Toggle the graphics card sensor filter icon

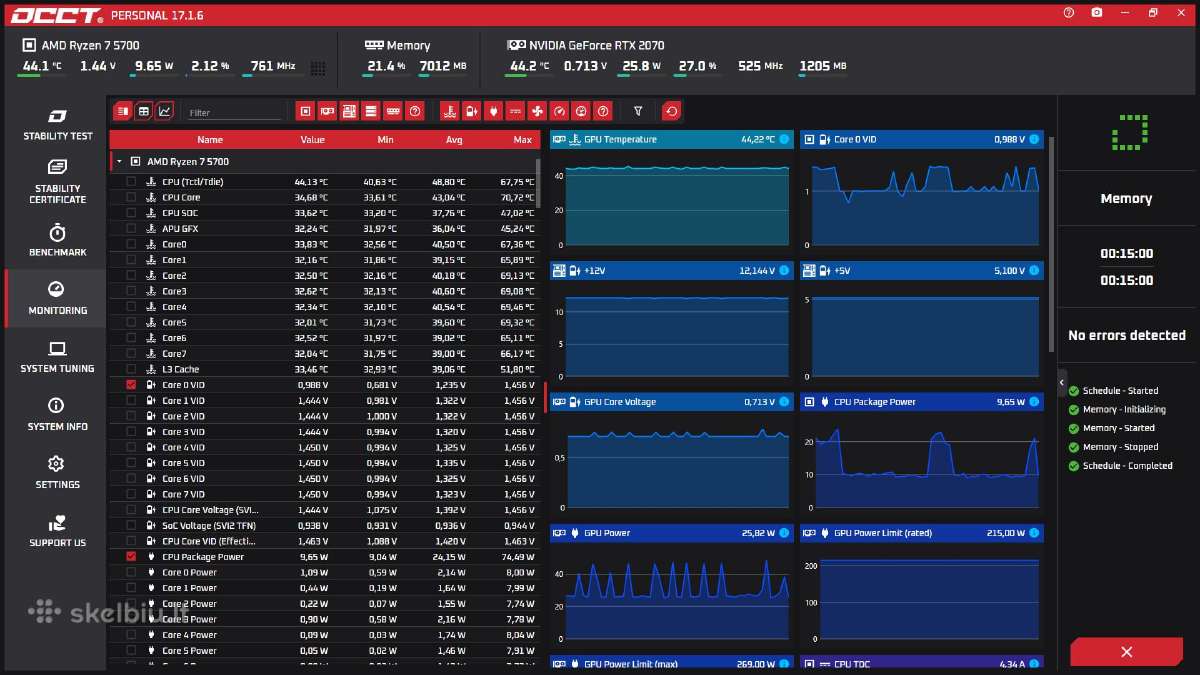point(327,111)
